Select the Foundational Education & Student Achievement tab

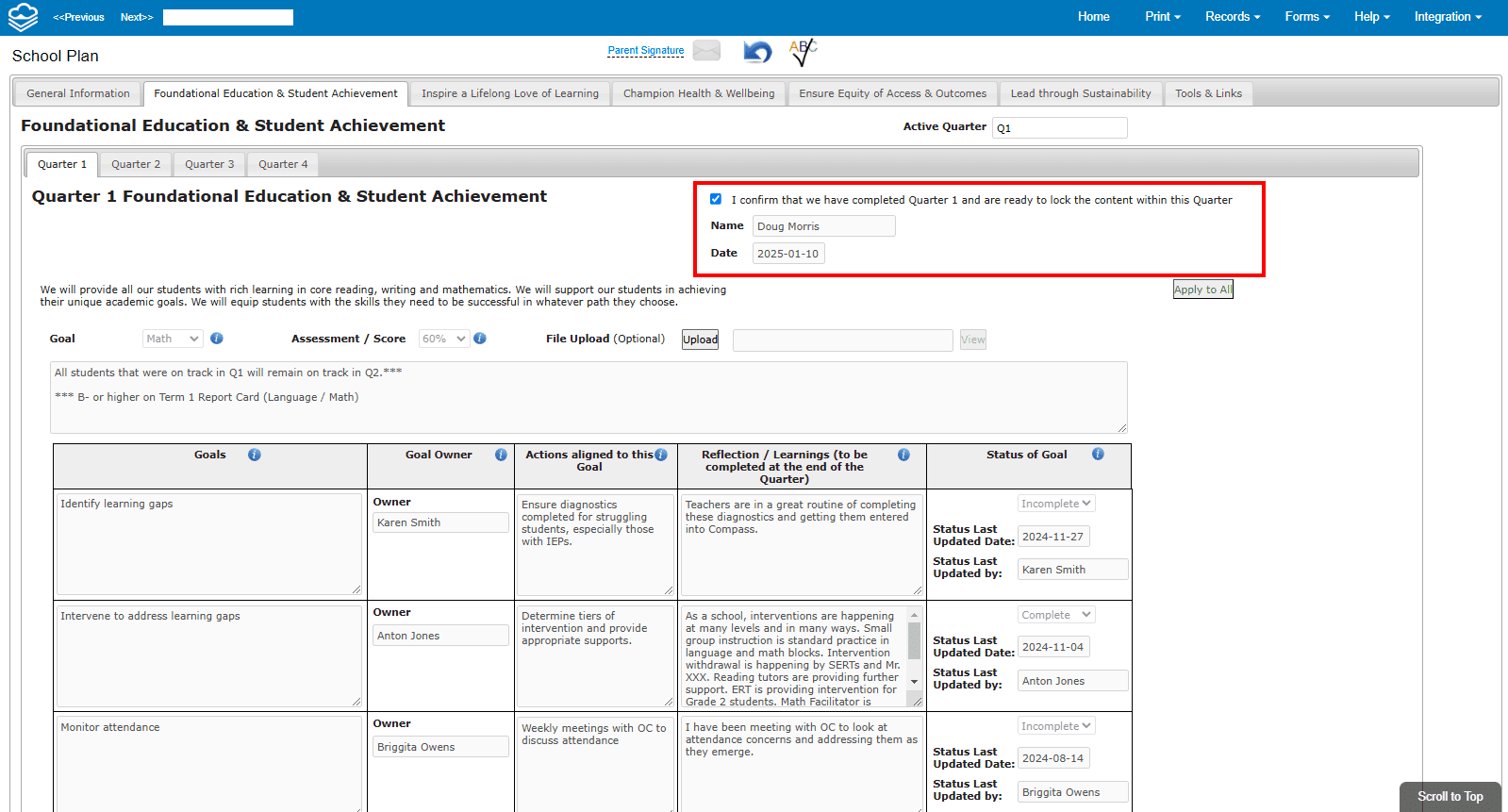pyautogui.click(x=276, y=93)
